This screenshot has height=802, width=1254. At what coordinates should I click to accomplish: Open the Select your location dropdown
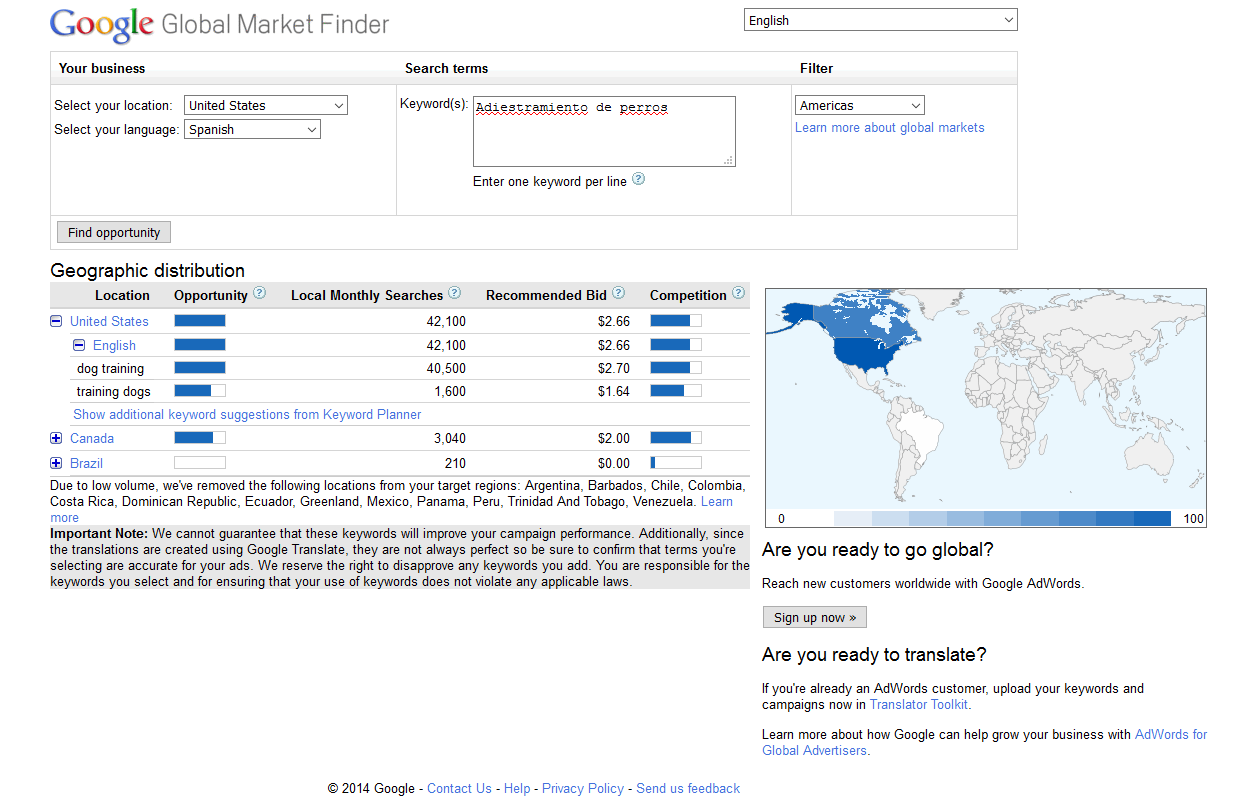pyautogui.click(x=266, y=105)
